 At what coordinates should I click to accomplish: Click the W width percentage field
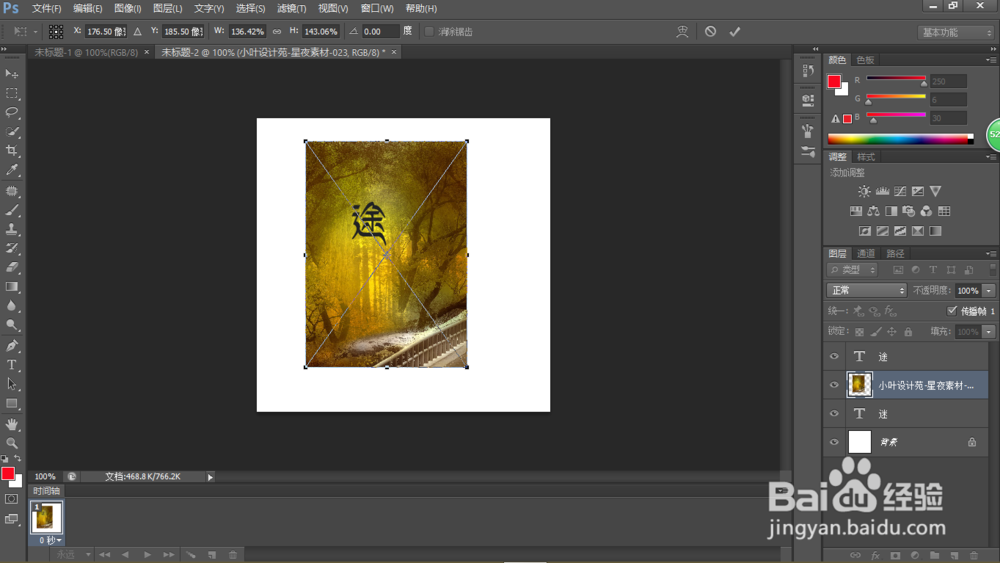[247, 31]
